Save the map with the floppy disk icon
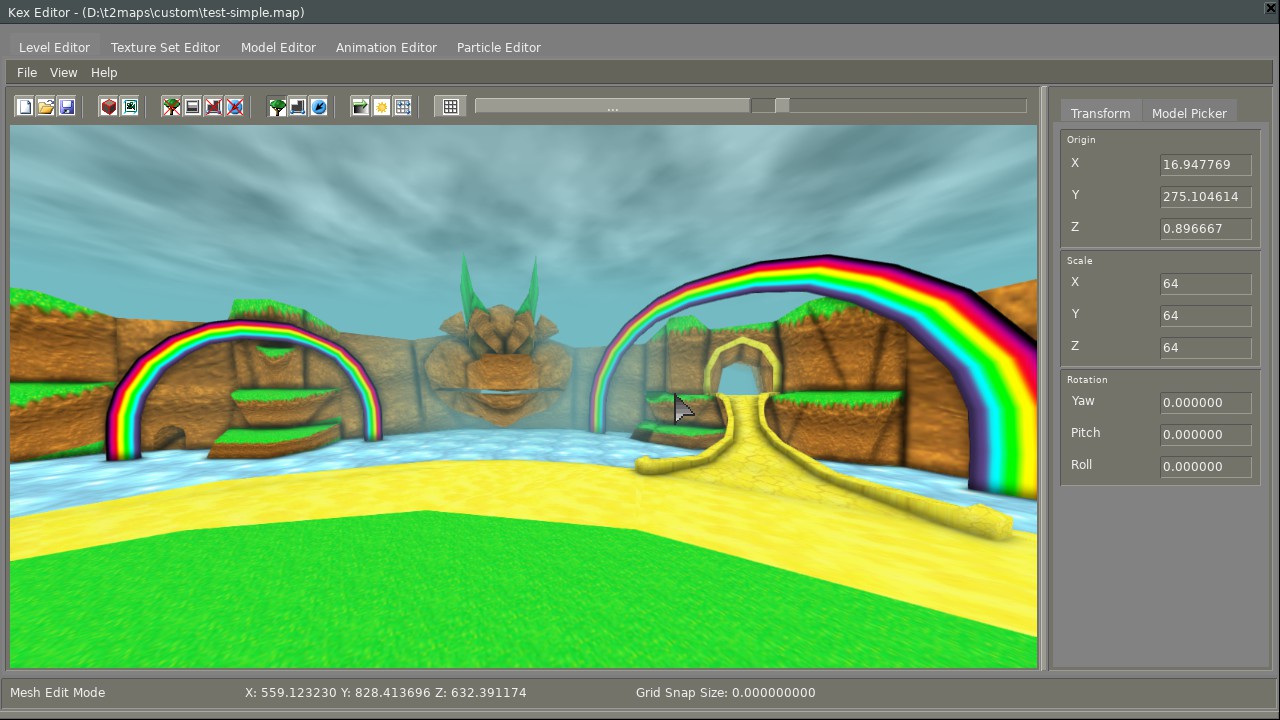The image size is (1280, 720). (67, 107)
